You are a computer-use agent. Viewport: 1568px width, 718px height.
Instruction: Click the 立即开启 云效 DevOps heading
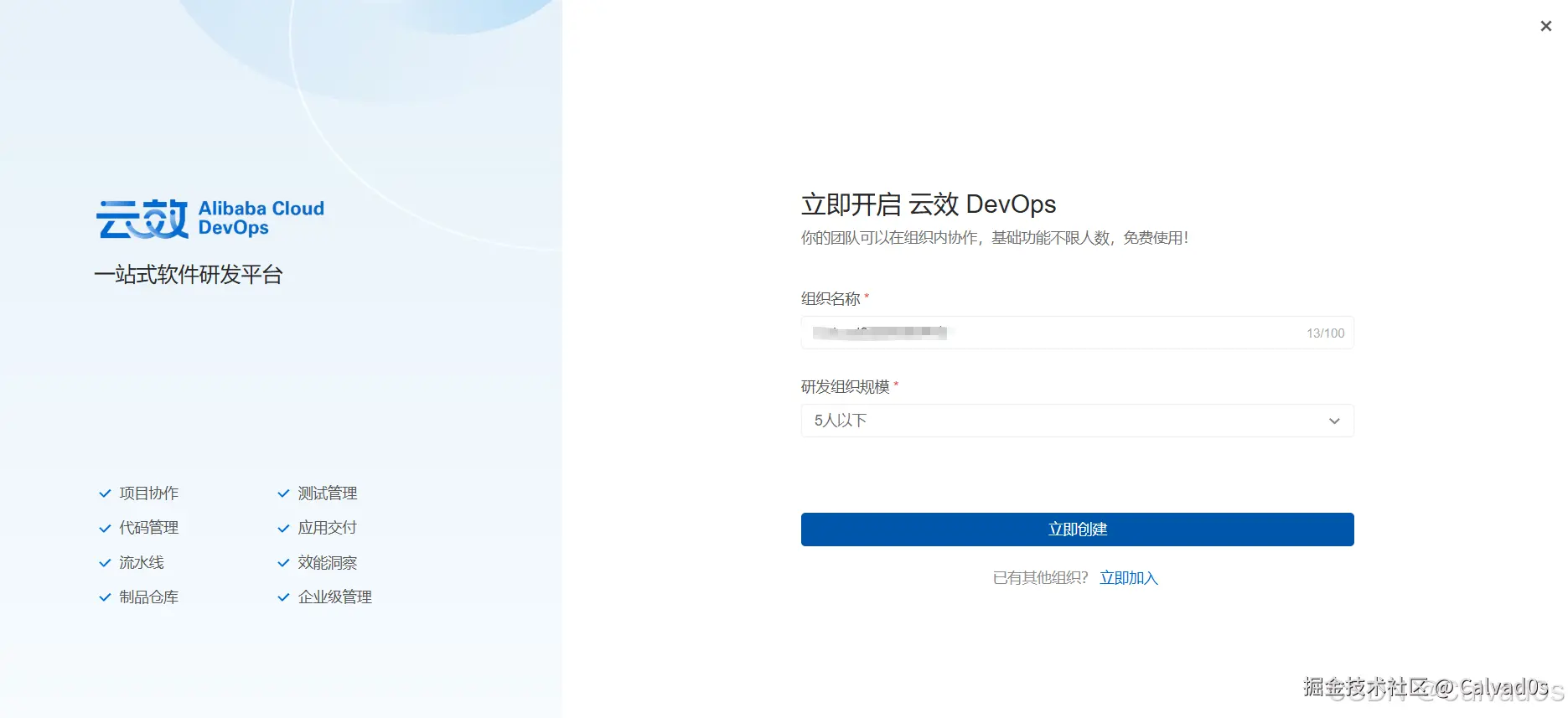click(x=929, y=204)
